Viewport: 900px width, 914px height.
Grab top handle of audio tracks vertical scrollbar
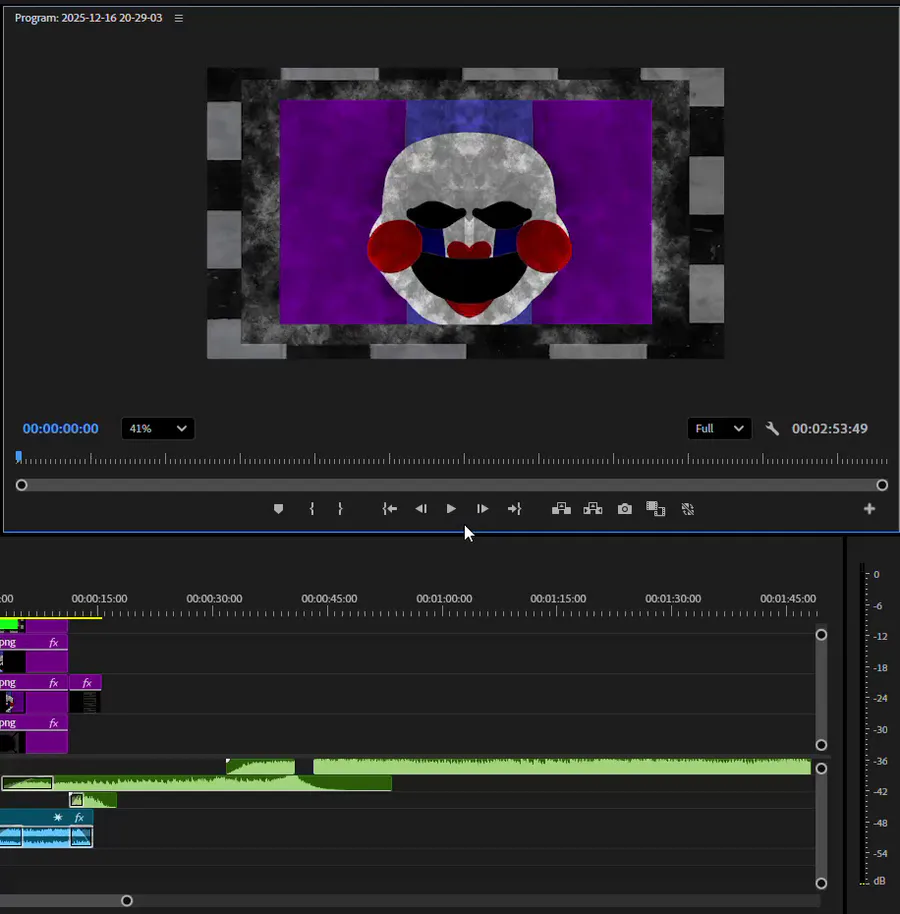pos(821,769)
